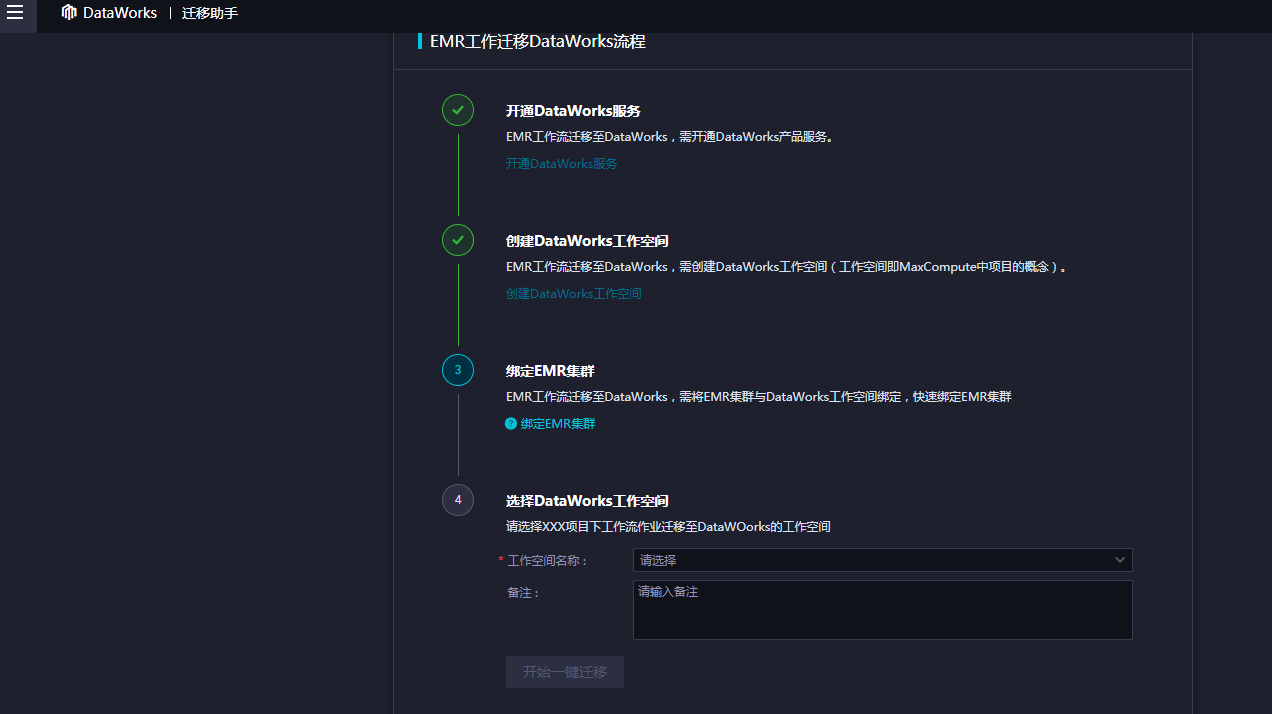Click the description mentioning MaxCompute中项目的概念
The image size is (1272, 714).
tap(786, 267)
